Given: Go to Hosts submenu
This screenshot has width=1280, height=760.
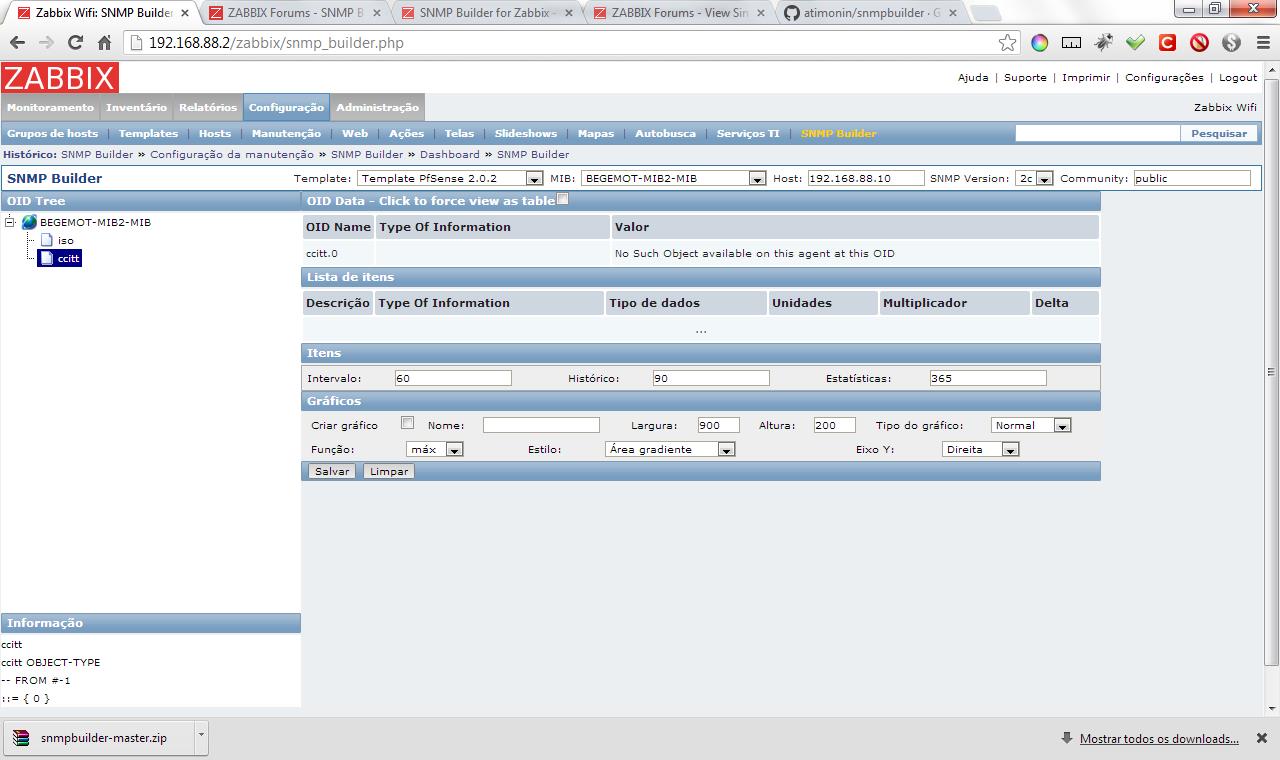Looking at the screenshot, I should (x=215, y=133).
